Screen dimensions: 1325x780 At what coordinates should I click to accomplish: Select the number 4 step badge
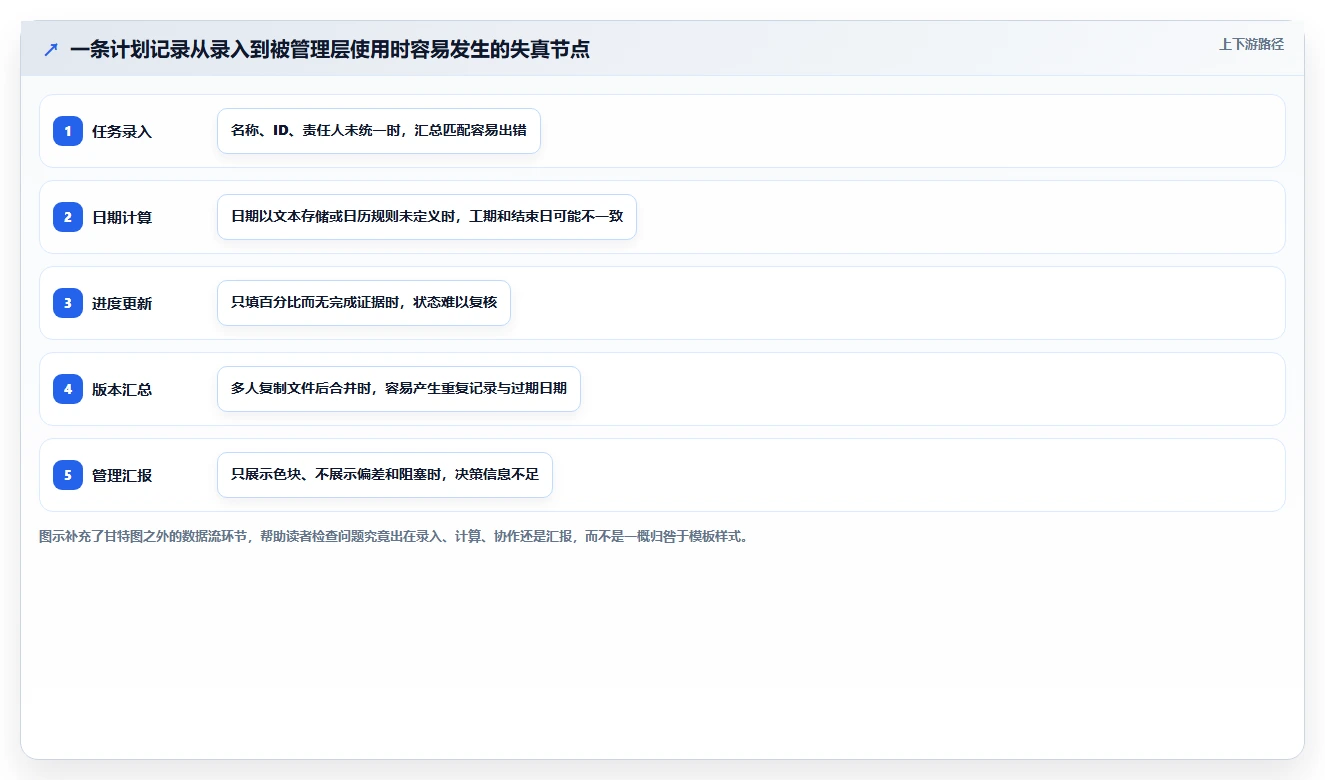[68, 389]
